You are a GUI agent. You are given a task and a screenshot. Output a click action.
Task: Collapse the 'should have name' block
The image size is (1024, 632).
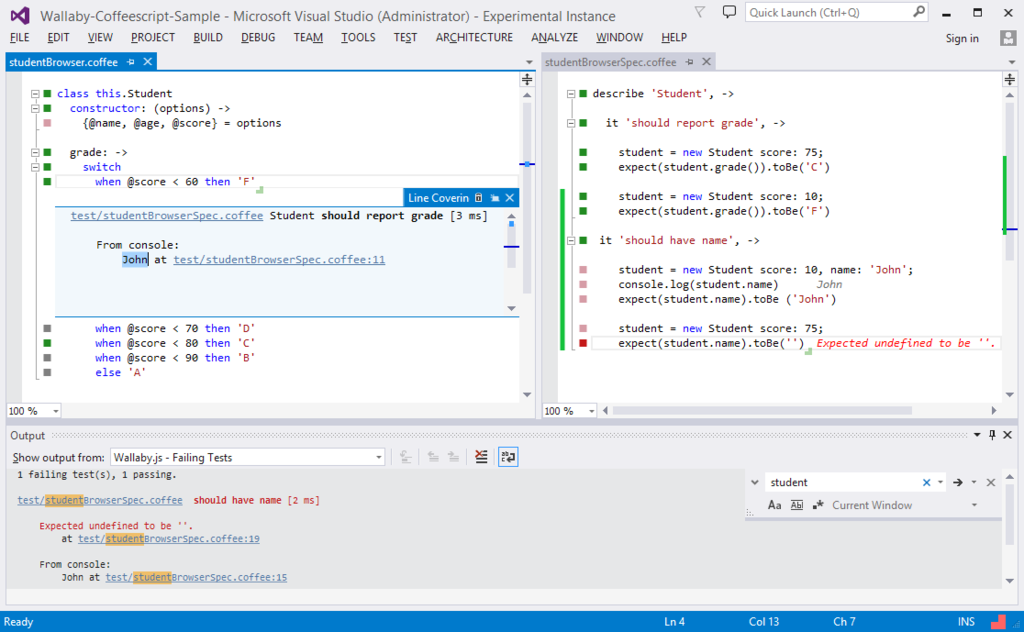pos(571,240)
